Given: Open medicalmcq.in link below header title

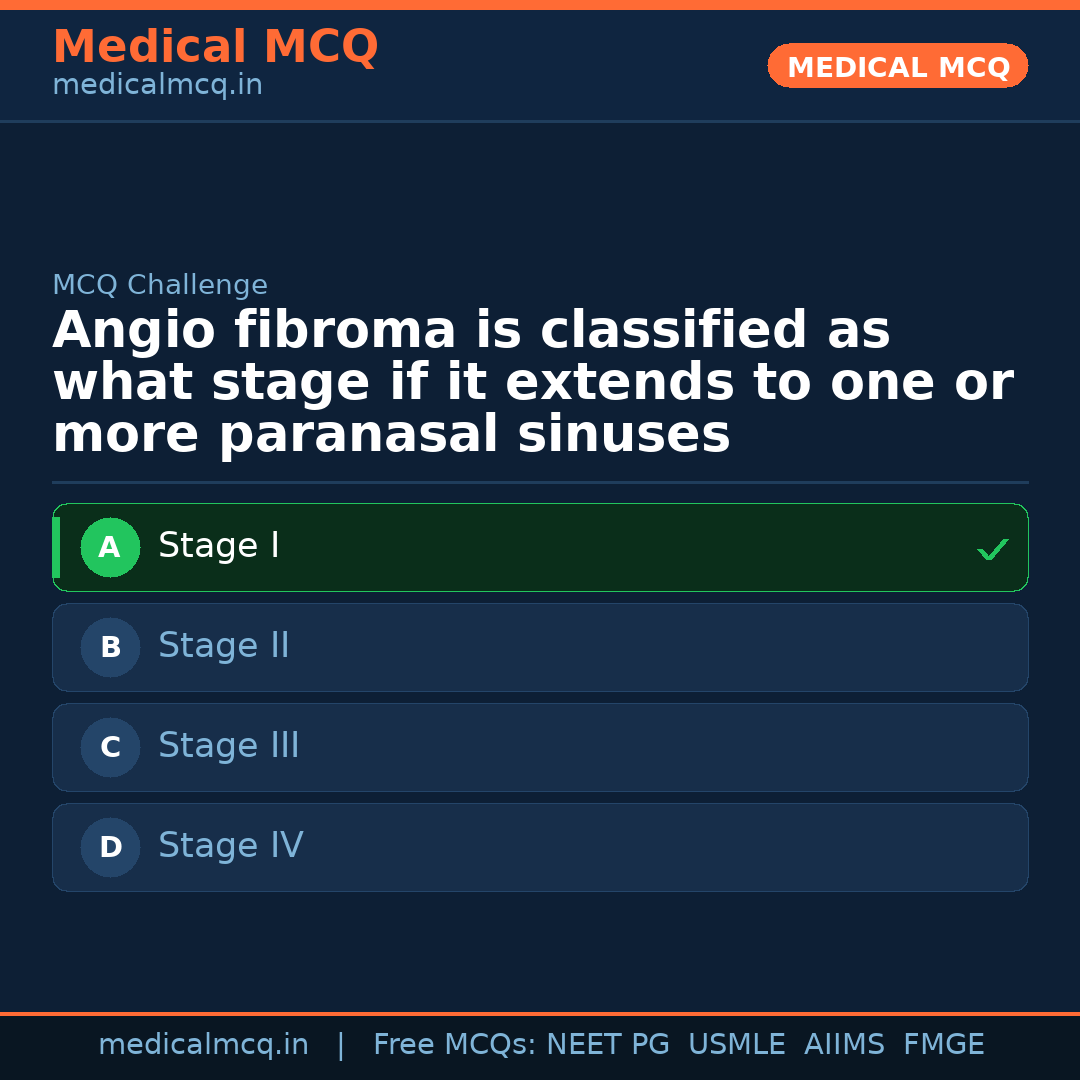Looking at the screenshot, I should (x=157, y=86).
